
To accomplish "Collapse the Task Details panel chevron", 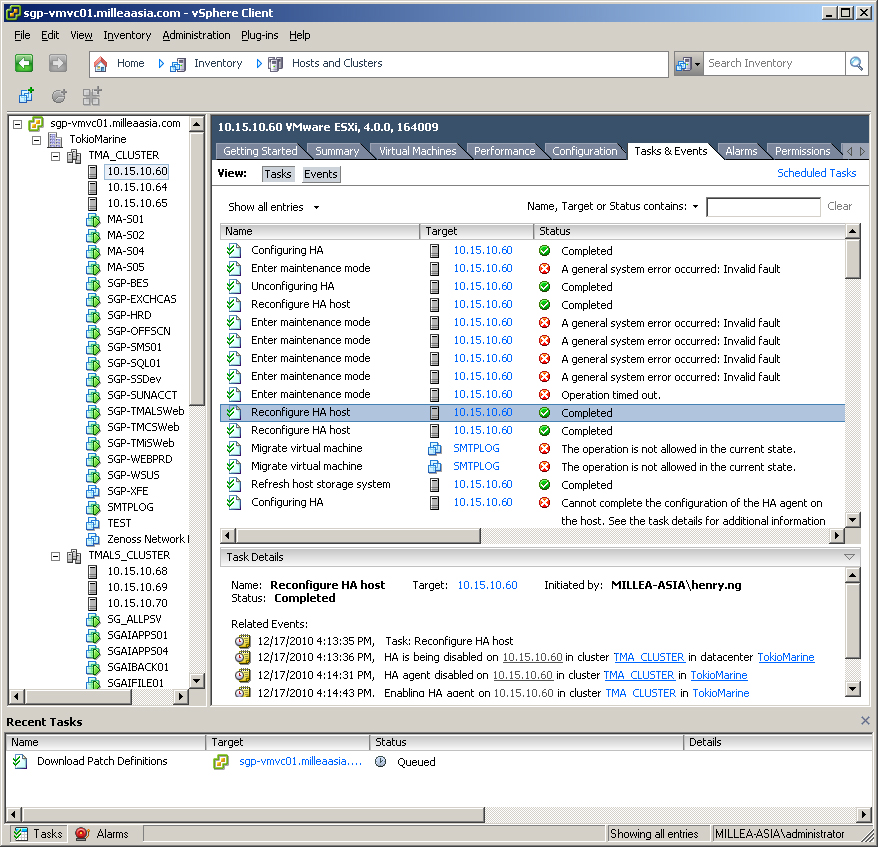I will pos(849,557).
